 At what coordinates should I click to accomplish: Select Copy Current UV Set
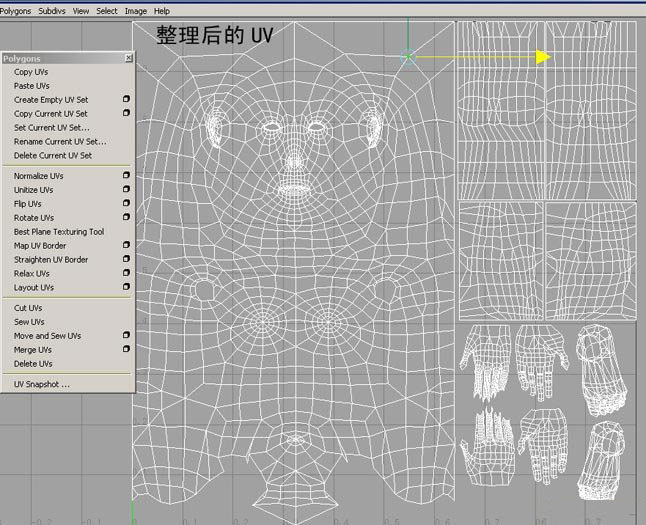(51, 114)
